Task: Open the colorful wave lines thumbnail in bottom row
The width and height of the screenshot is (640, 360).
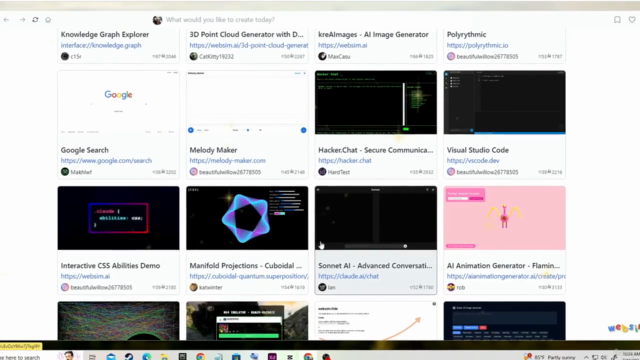Action: pyautogui.click(x=118, y=321)
